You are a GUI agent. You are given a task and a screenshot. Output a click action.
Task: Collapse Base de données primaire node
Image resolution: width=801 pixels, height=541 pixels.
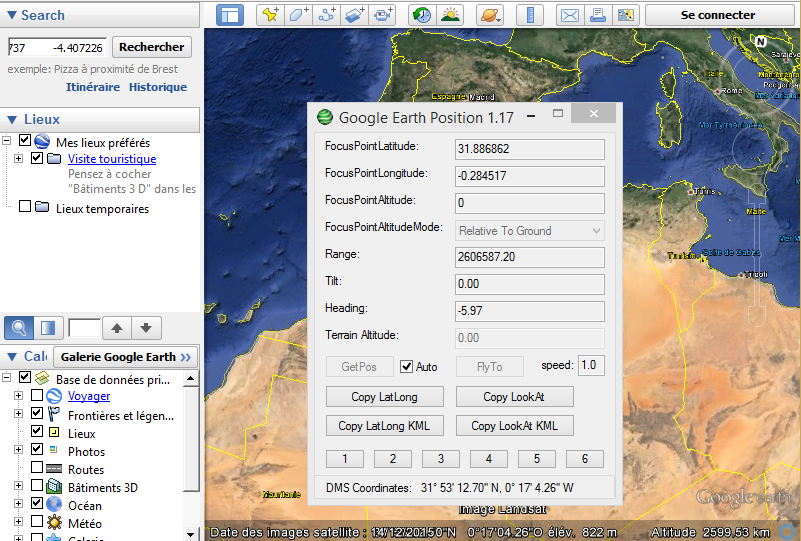tap(6, 378)
